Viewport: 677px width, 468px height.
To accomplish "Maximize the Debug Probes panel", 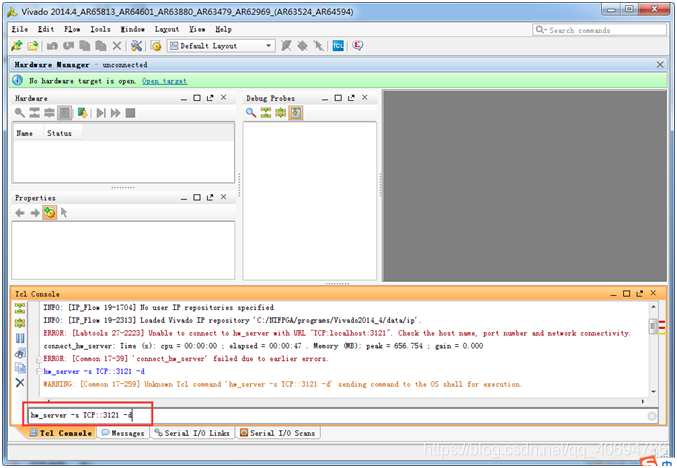I will (338, 98).
